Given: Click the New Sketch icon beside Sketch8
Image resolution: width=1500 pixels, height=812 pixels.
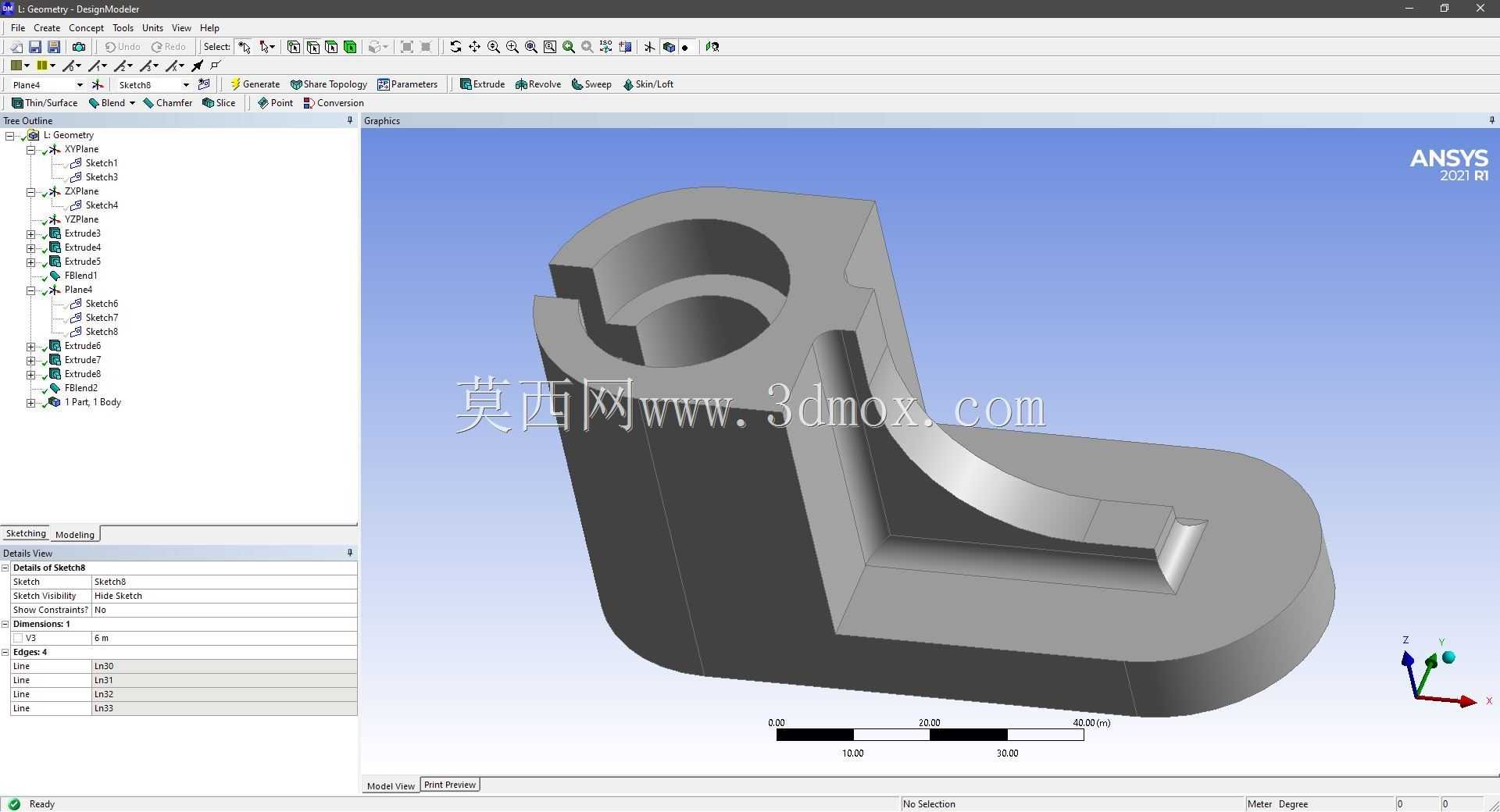Looking at the screenshot, I should coord(204,84).
